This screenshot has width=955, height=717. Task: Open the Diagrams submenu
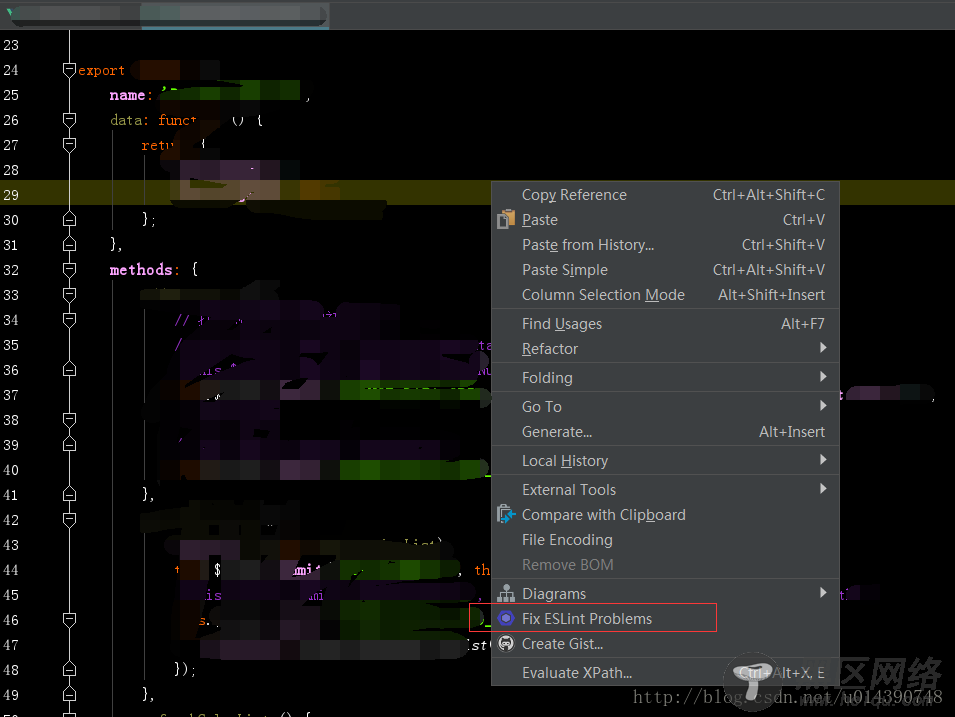(665, 593)
